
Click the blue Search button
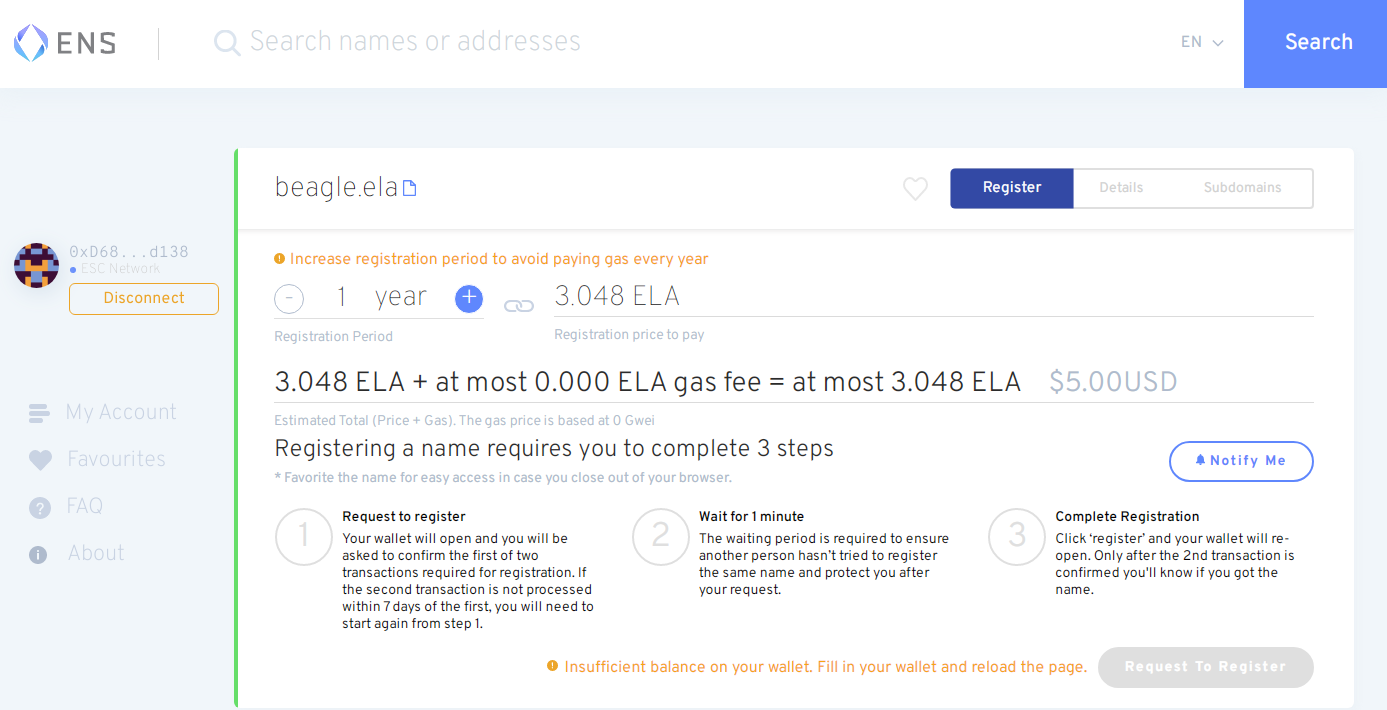(1317, 43)
